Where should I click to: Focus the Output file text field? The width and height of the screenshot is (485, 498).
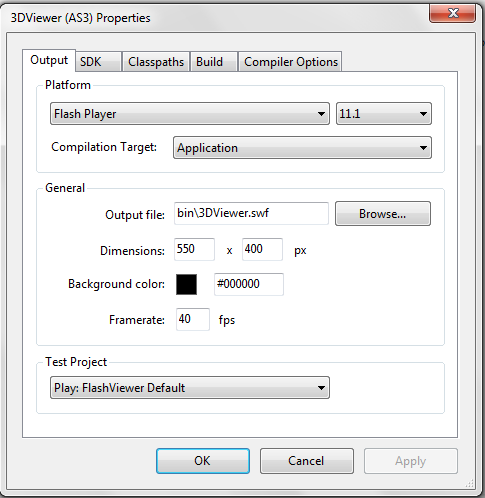tap(251, 213)
